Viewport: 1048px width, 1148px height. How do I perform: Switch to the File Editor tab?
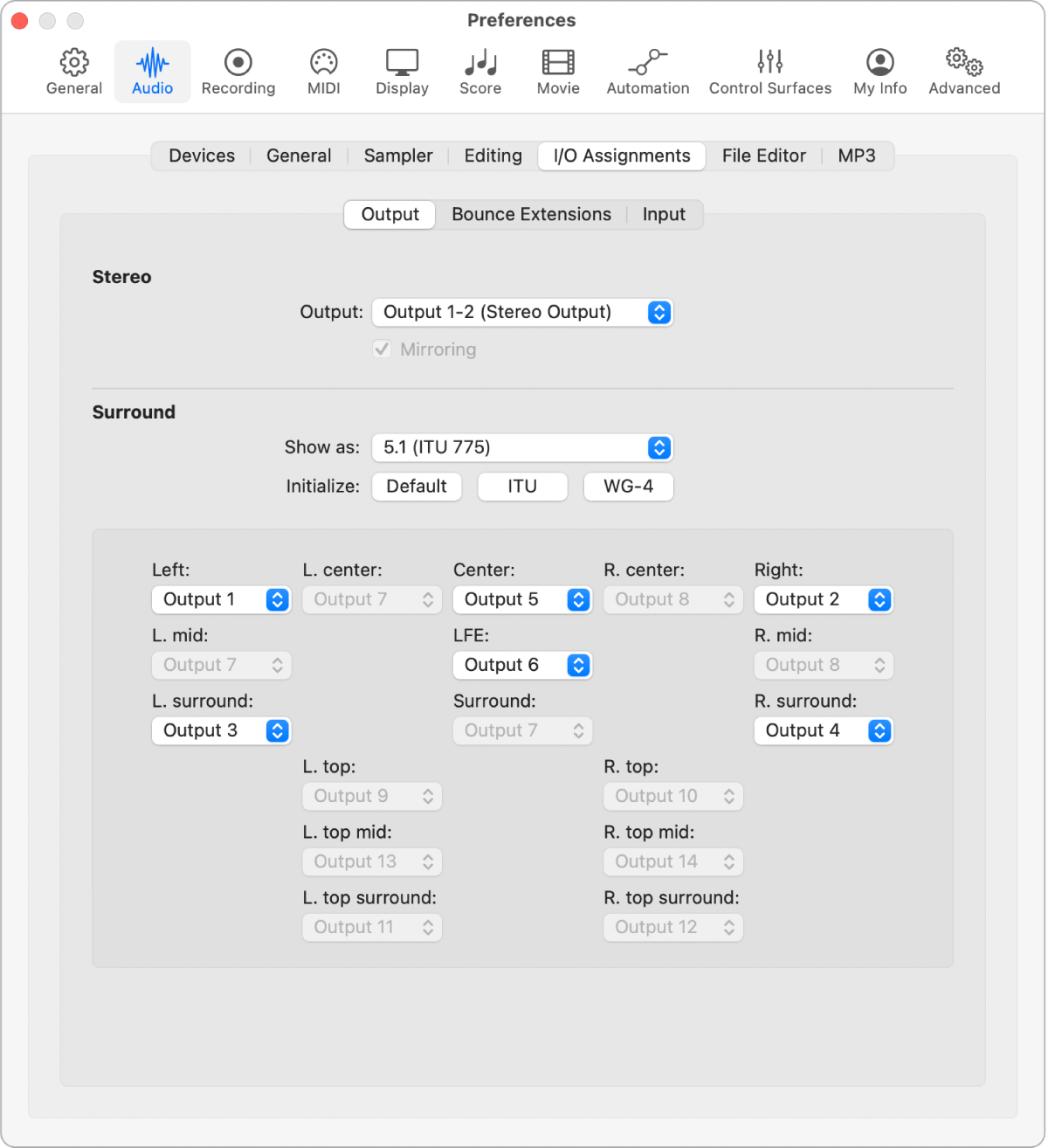coord(764,156)
